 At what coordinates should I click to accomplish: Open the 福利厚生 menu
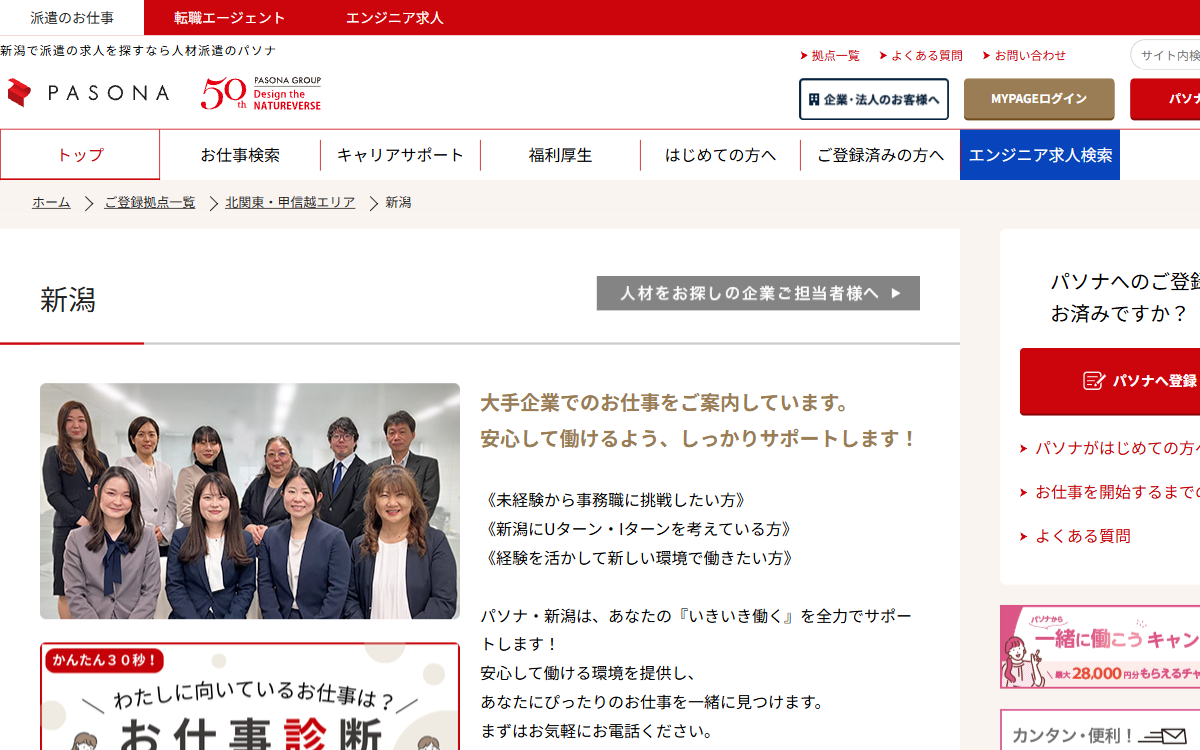(560, 155)
